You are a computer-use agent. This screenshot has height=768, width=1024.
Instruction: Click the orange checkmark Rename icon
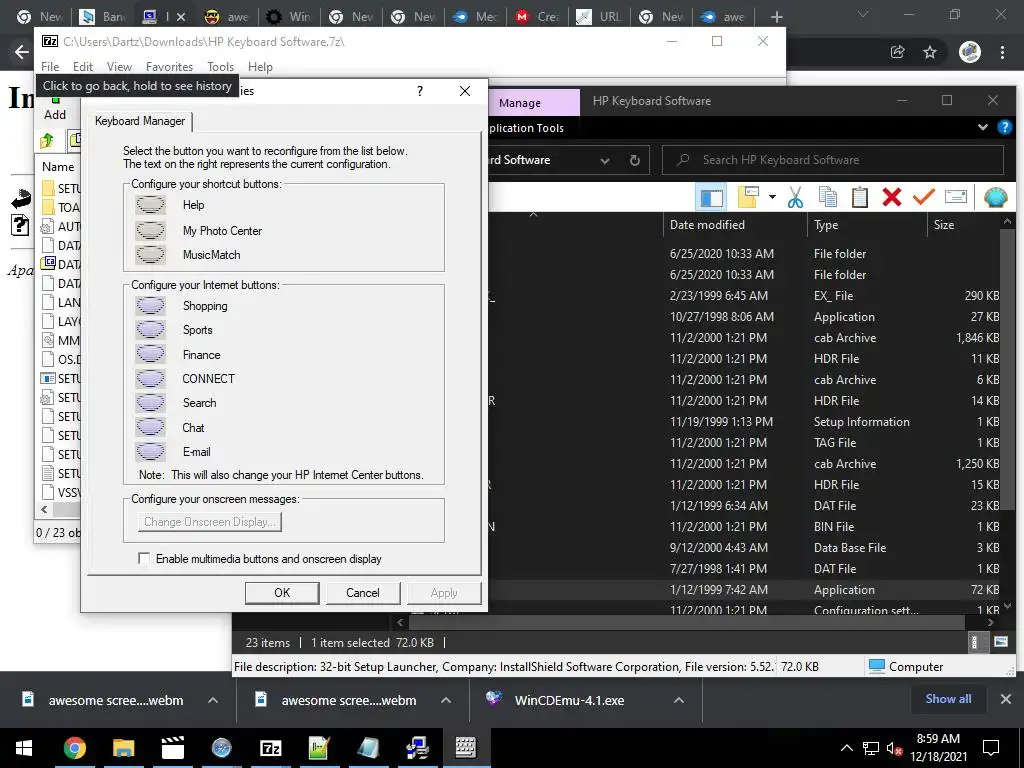[x=923, y=197]
